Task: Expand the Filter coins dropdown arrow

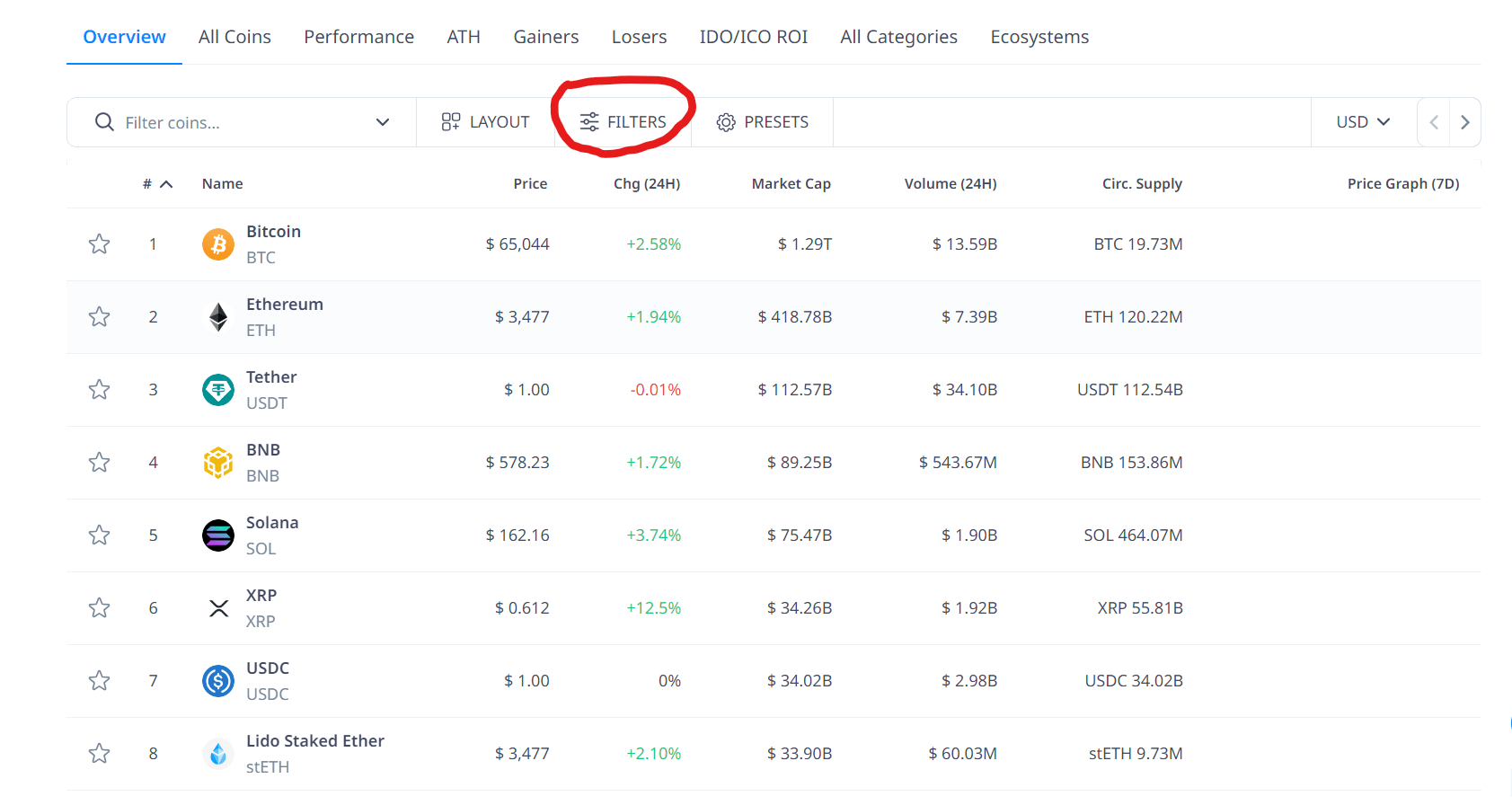Action: click(383, 122)
